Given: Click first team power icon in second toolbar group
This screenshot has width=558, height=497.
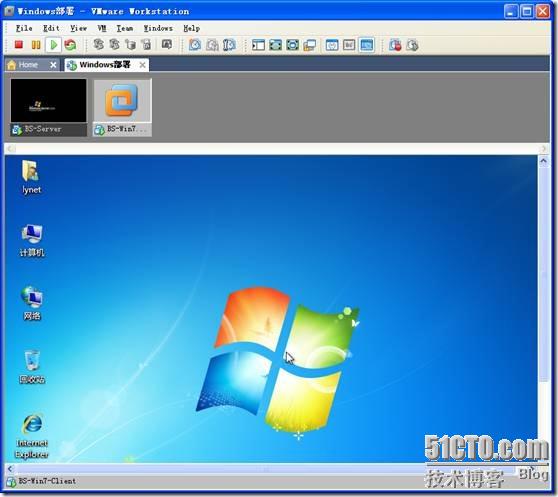Looking at the screenshot, I should coord(99,45).
